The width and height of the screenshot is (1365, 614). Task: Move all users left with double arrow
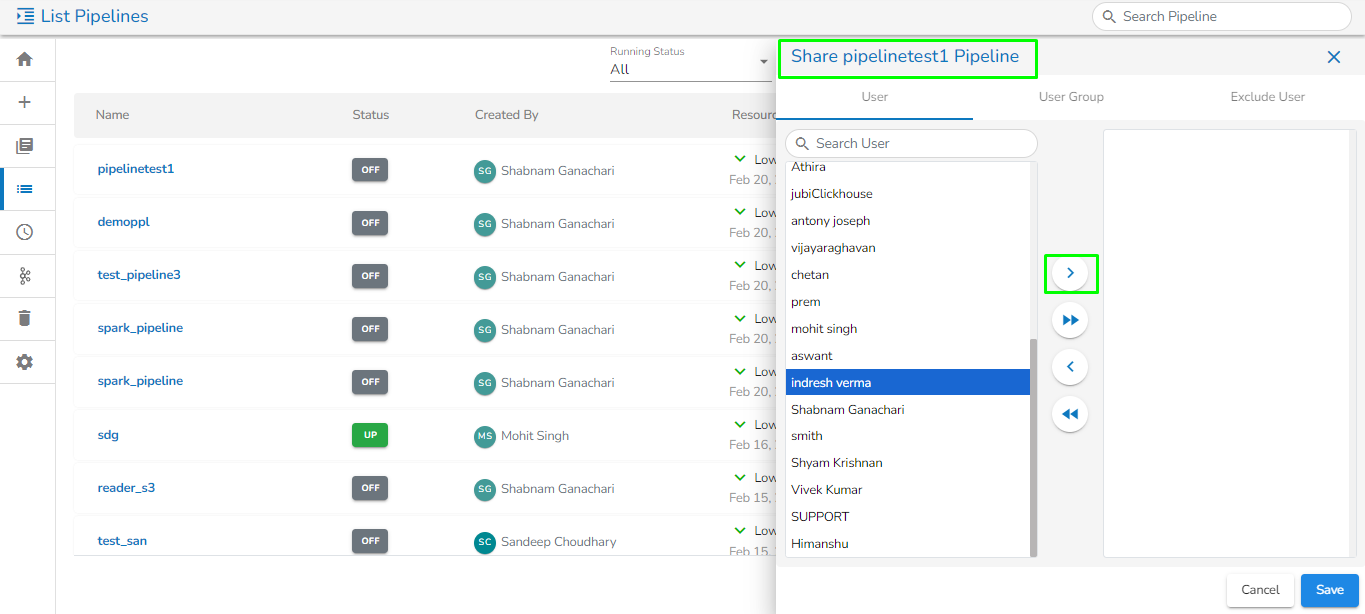[1070, 414]
